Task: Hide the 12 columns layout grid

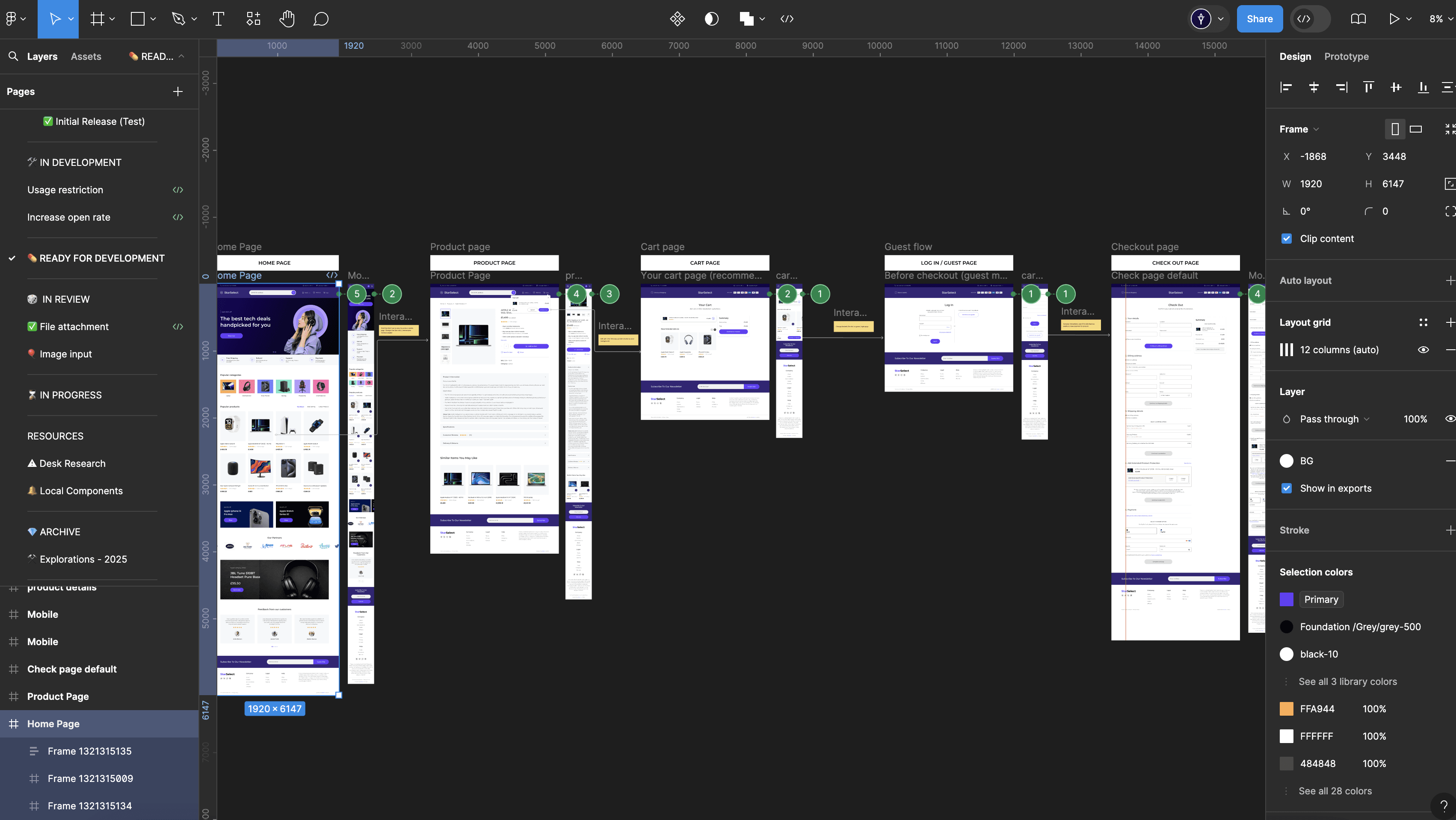Action: pos(1423,350)
